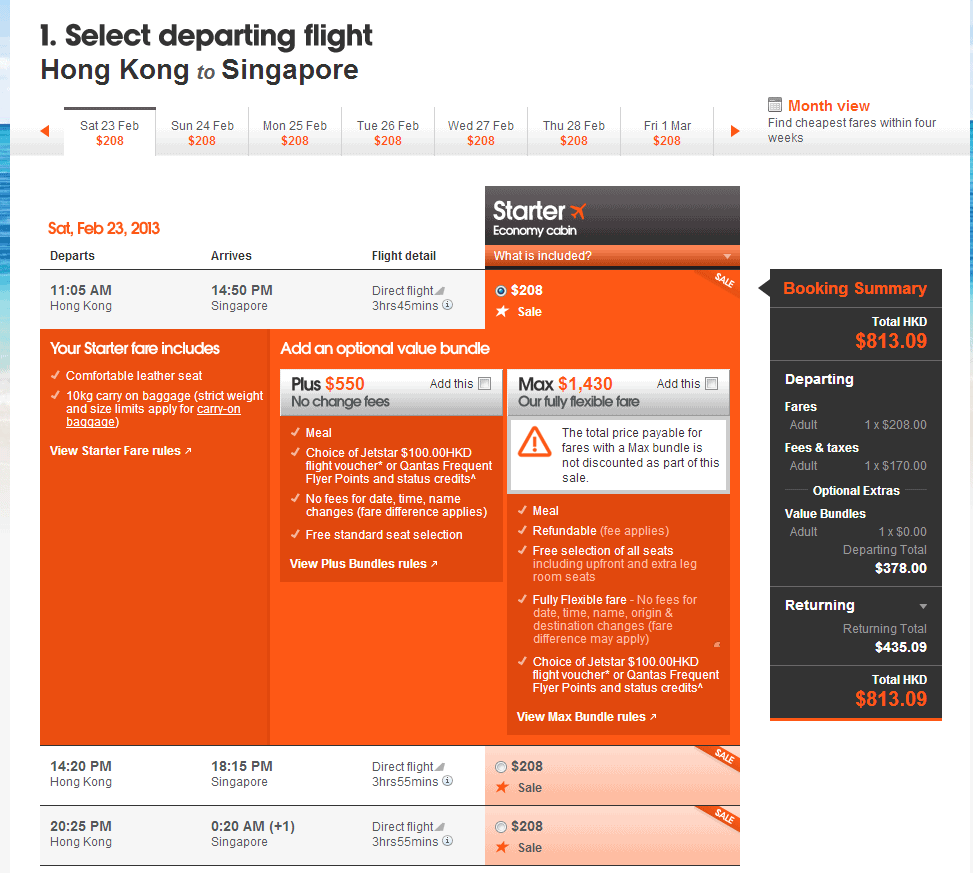This screenshot has width=973, height=873.
Task: Expand the 'What is included?' dropdown
Action: click(612, 256)
